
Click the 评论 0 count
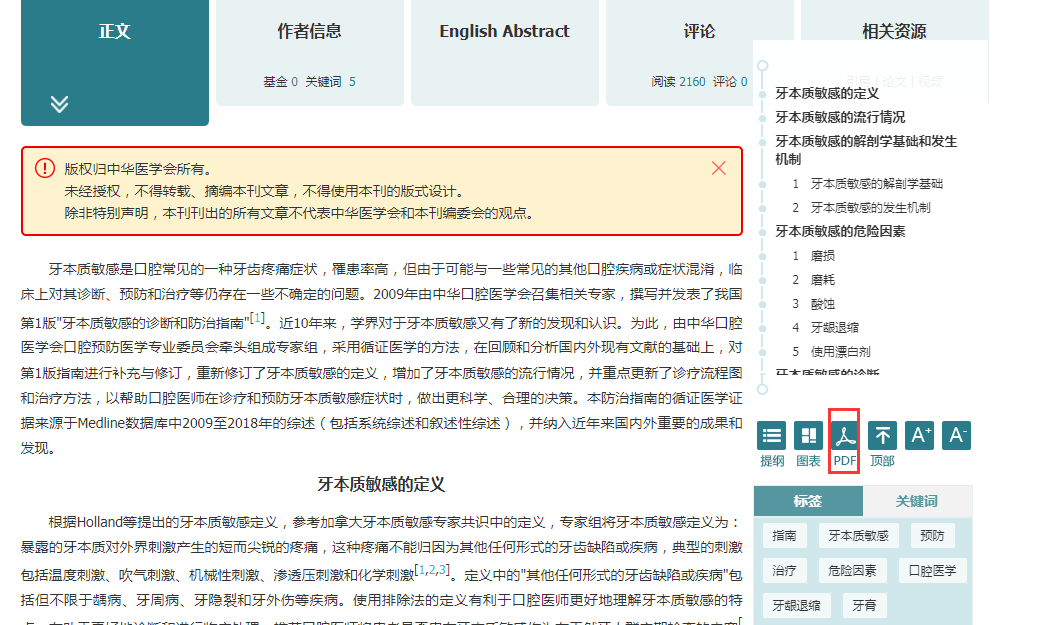(730, 82)
